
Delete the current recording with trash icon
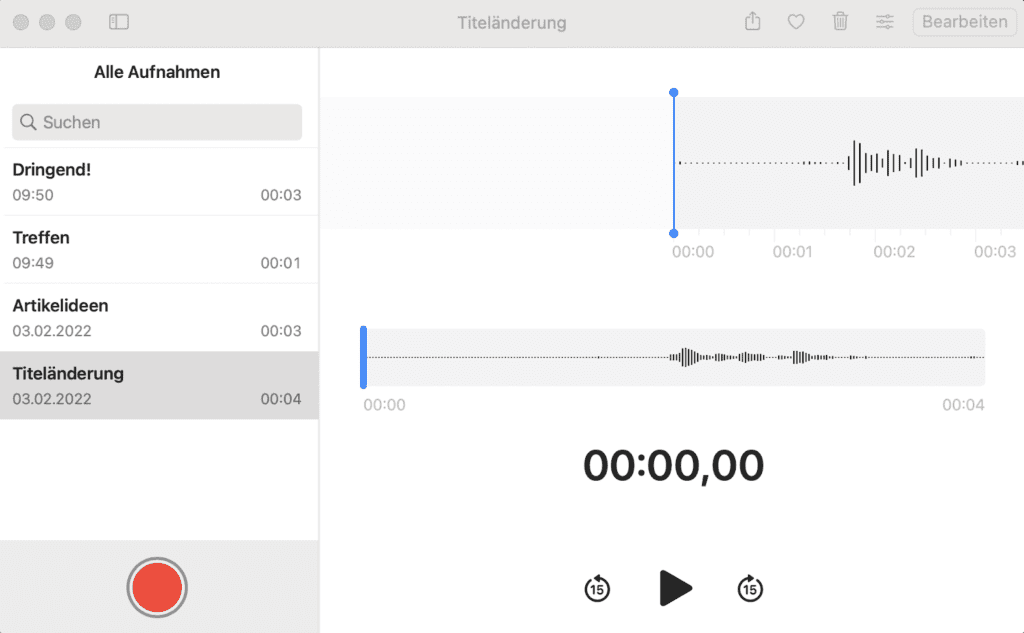(840, 21)
